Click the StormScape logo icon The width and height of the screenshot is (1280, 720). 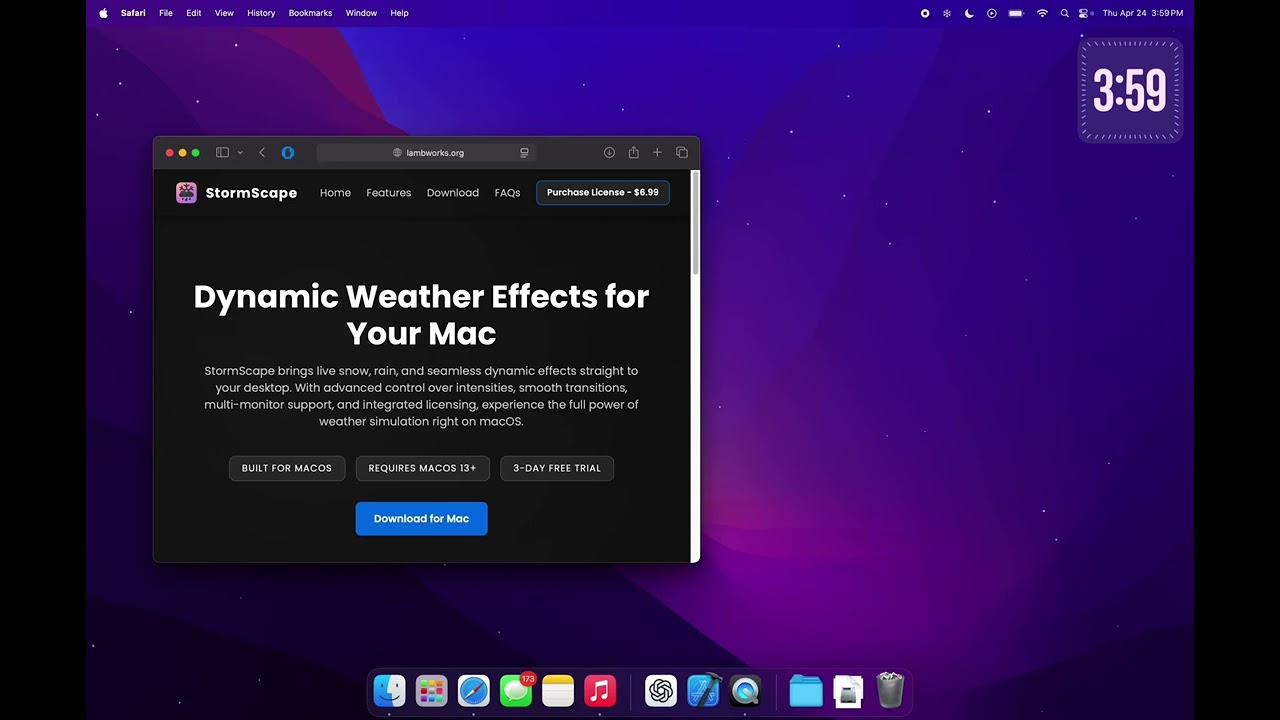[x=186, y=193]
